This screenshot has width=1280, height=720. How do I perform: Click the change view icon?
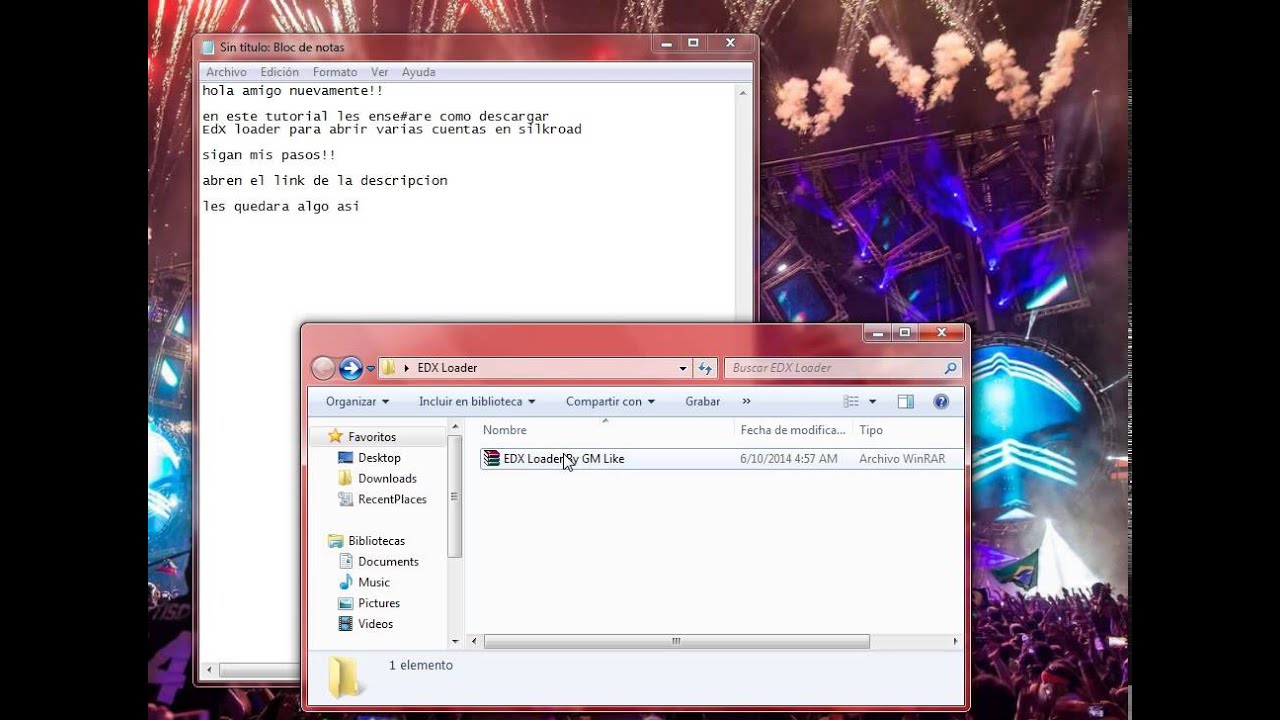[x=851, y=401]
